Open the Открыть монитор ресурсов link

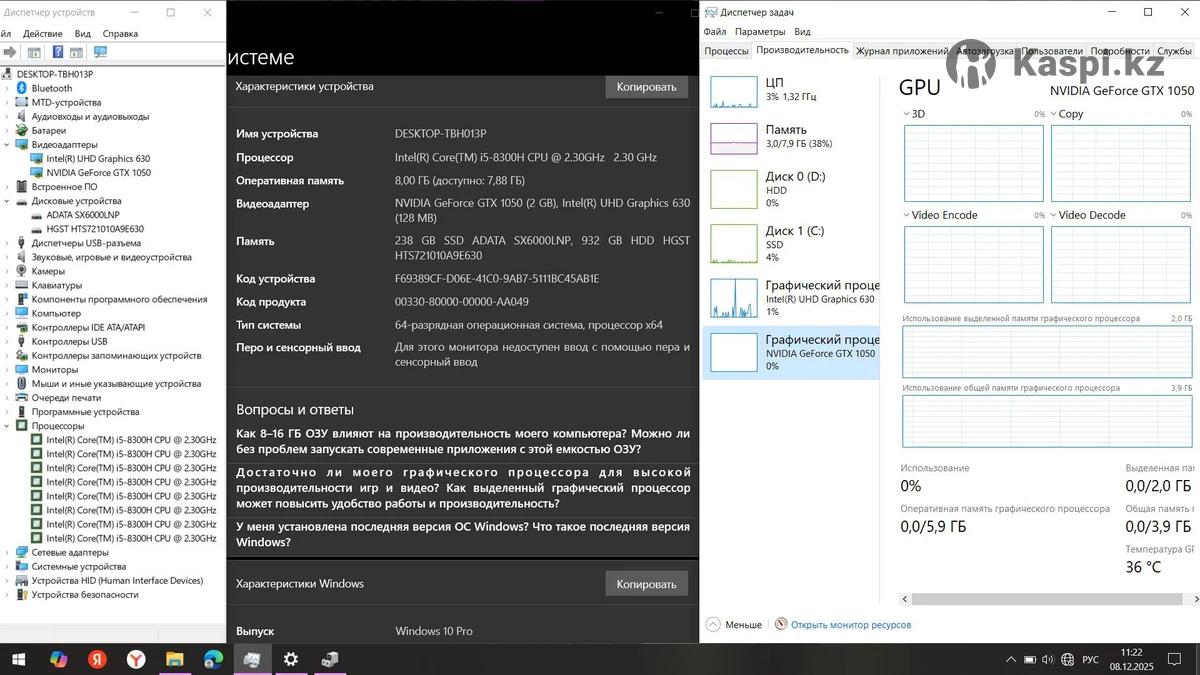pyautogui.click(x=850, y=625)
